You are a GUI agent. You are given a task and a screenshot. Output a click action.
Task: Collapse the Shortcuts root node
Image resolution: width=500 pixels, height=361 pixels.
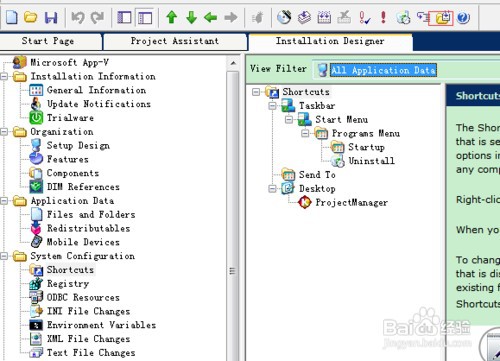coord(256,92)
